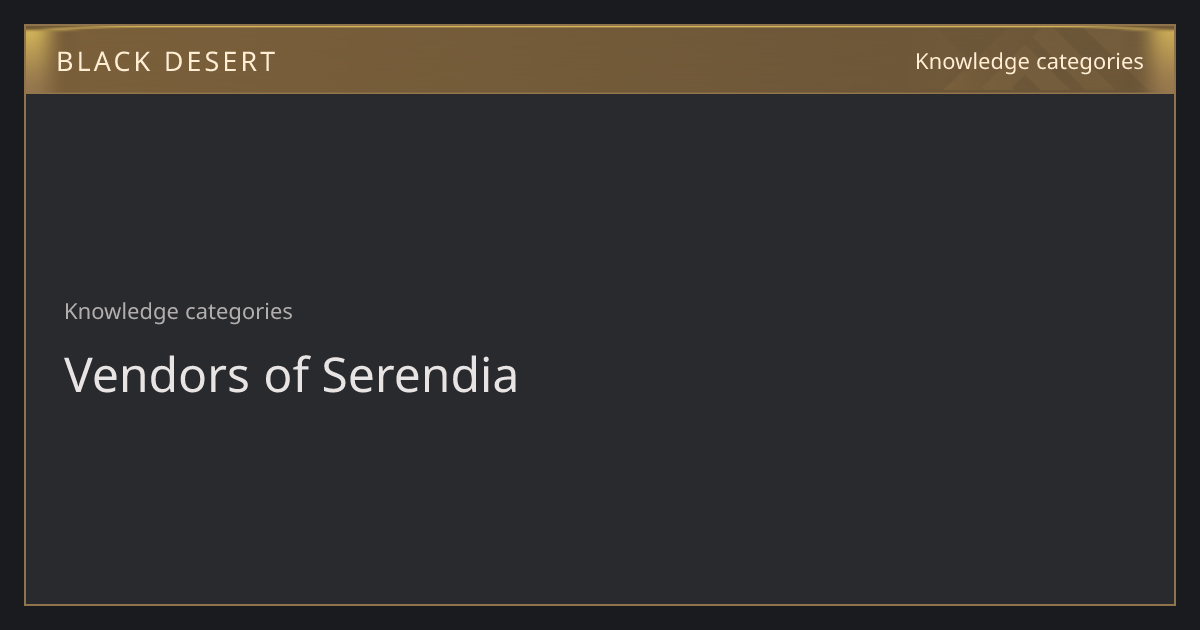Image resolution: width=1200 pixels, height=630 pixels.
Task: Click the word Knowledge in the gray breadcrumb
Action: click(x=121, y=312)
